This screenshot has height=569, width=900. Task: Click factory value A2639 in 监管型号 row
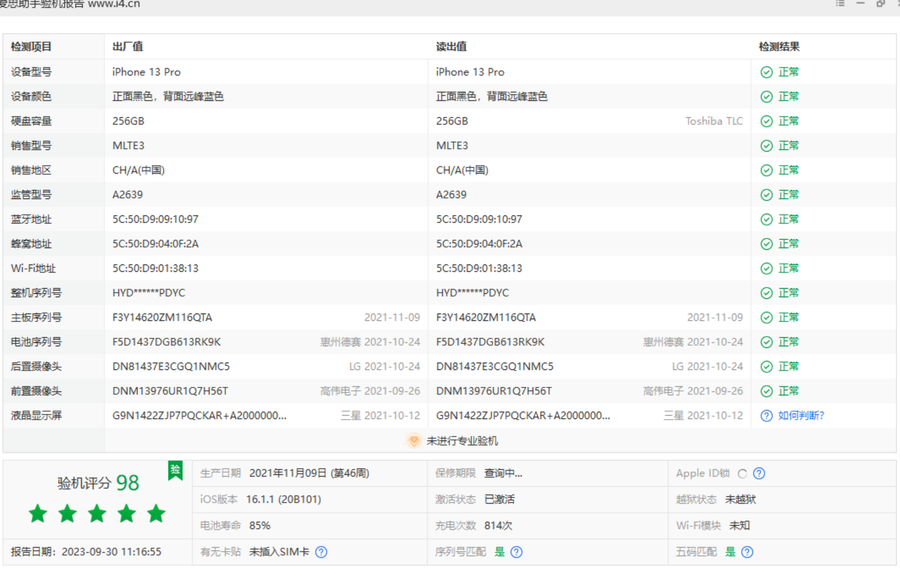(x=127, y=195)
